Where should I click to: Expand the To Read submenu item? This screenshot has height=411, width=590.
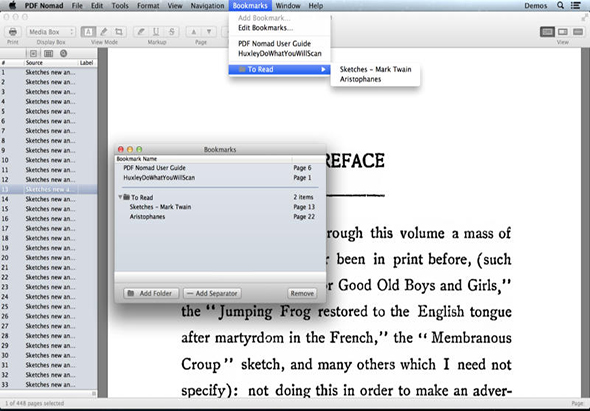(x=280, y=69)
